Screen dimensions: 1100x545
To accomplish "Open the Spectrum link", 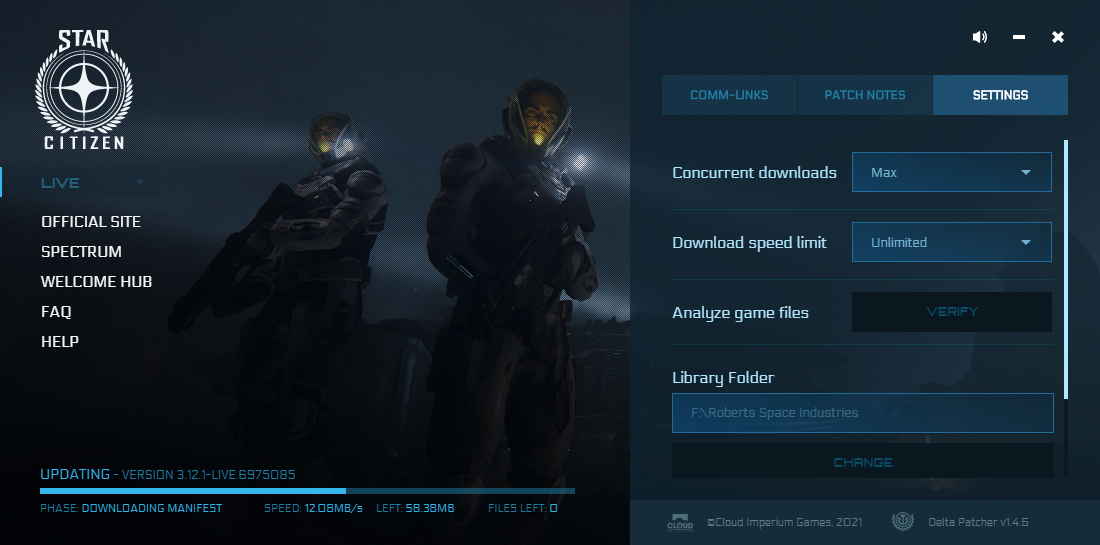I will [x=81, y=252].
